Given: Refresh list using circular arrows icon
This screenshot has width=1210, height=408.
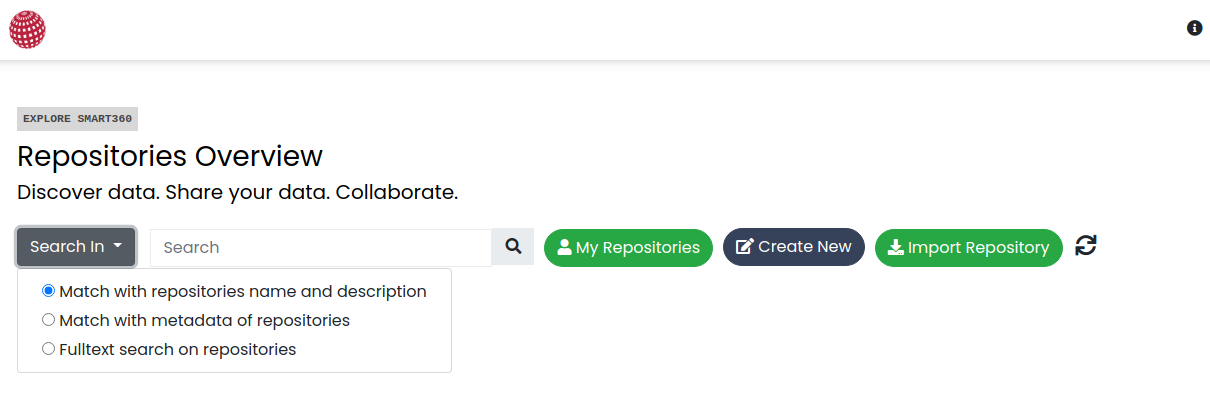Looking at the screenshot, I should [1086, 245].
